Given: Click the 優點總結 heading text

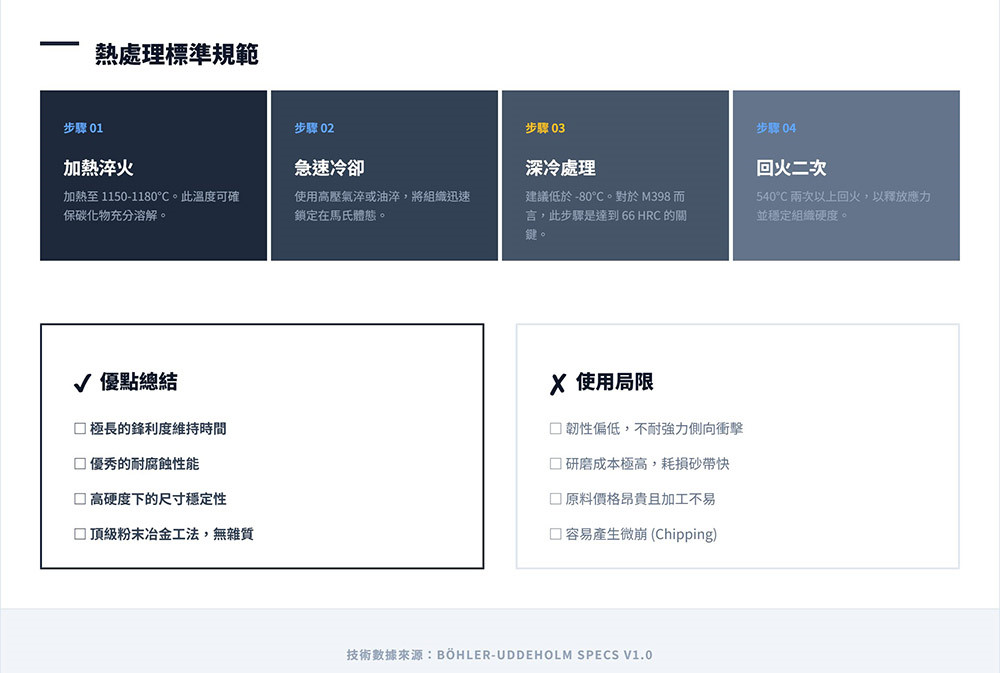Looking at the screenshot, I should pyautogui.click(x=139, y=382).
